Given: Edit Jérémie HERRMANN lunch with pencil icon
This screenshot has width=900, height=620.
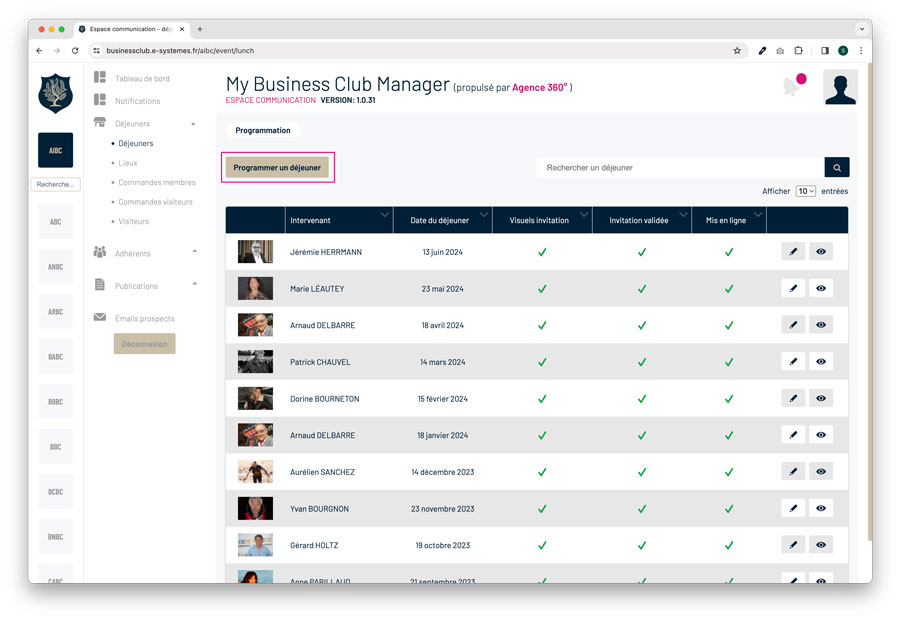Looking at the screenshot, I should tap(793, 252).
